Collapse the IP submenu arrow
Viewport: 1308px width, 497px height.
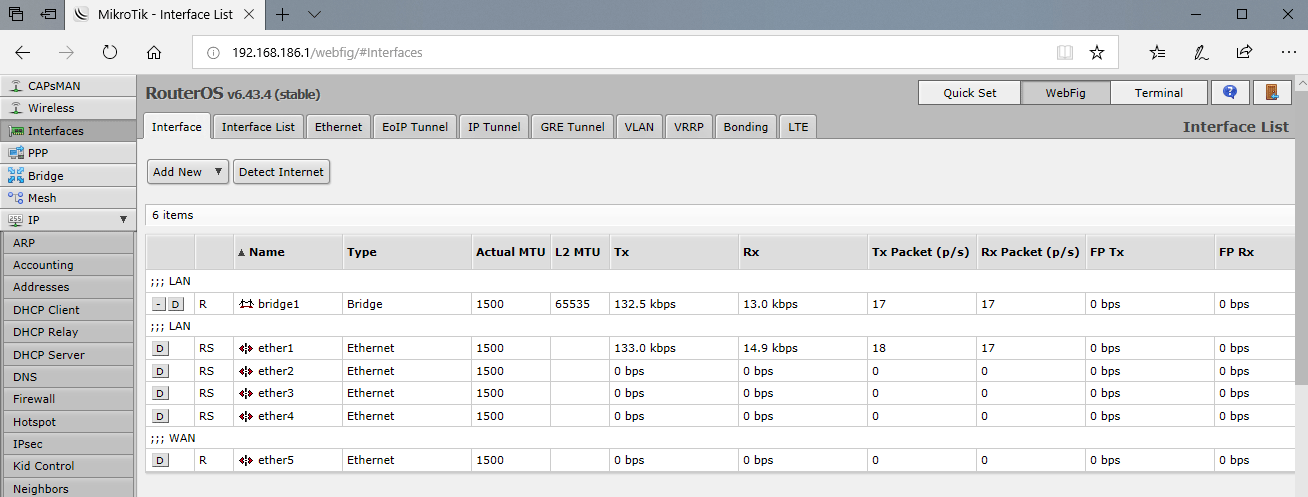(123, 219)
